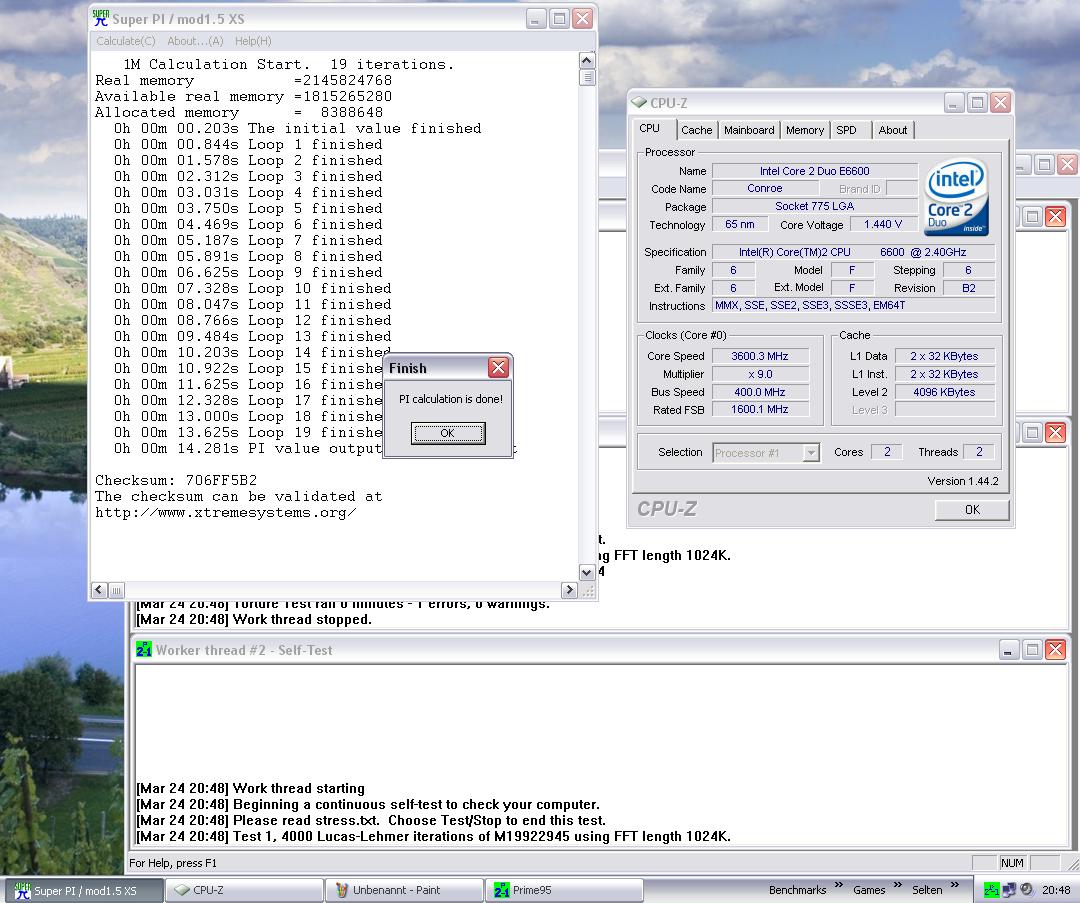The height and width of the screenshot is (903, 1080).
Task: Close the Worker thread #2 window
Action: 1055,650
